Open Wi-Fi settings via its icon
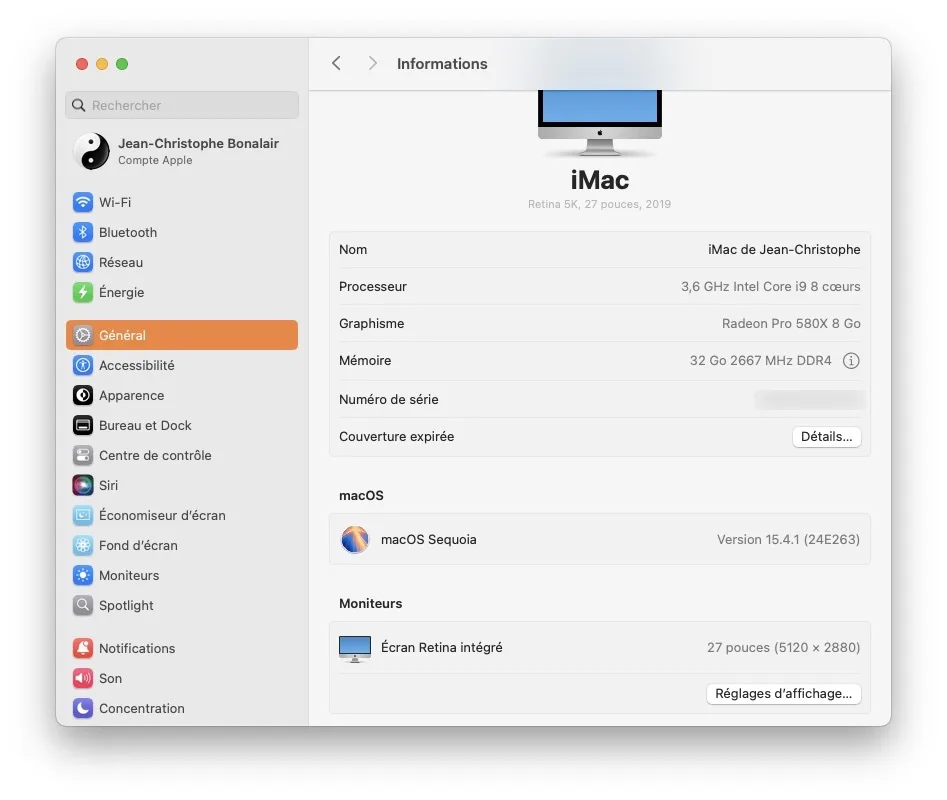The width and height of the screenshot is (947, 800). coord(83,202)
